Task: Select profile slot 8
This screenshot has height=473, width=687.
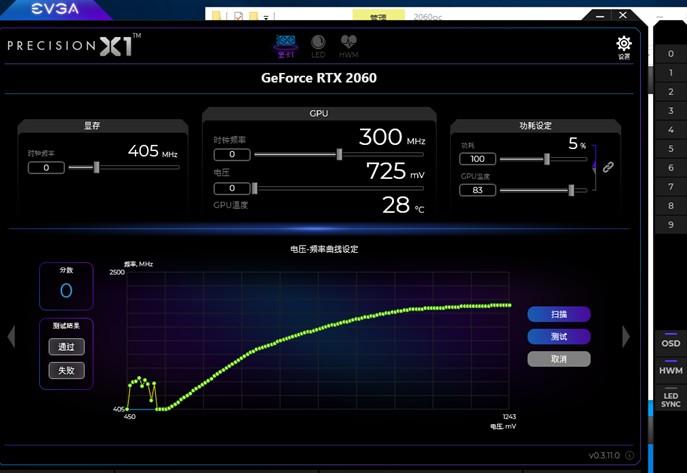Action: click(670, 205)
